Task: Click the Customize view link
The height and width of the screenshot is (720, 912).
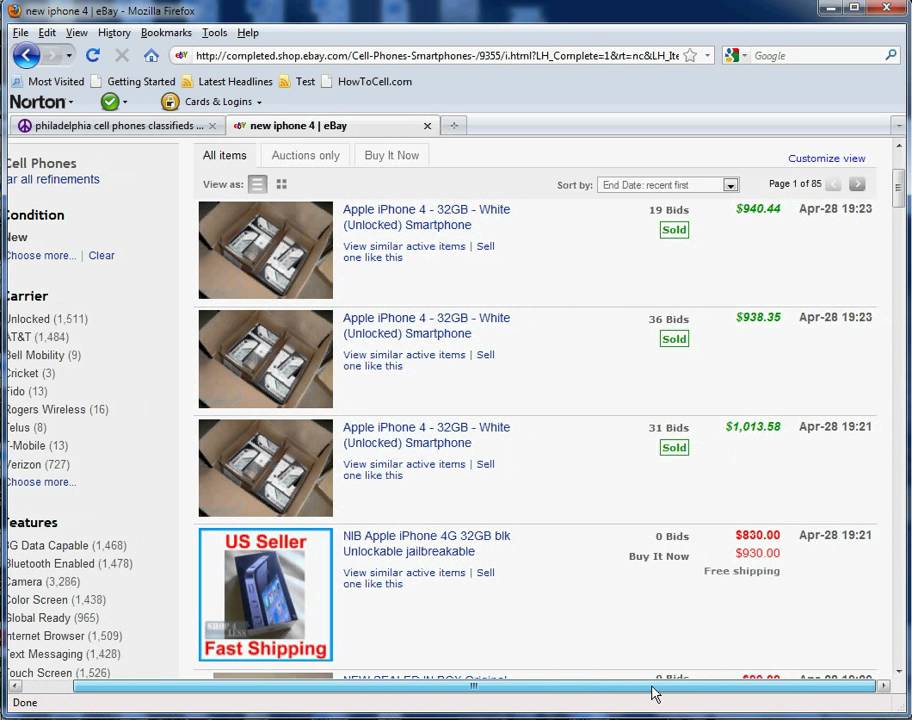Action: pyautogui.click(x=826, y=158)
